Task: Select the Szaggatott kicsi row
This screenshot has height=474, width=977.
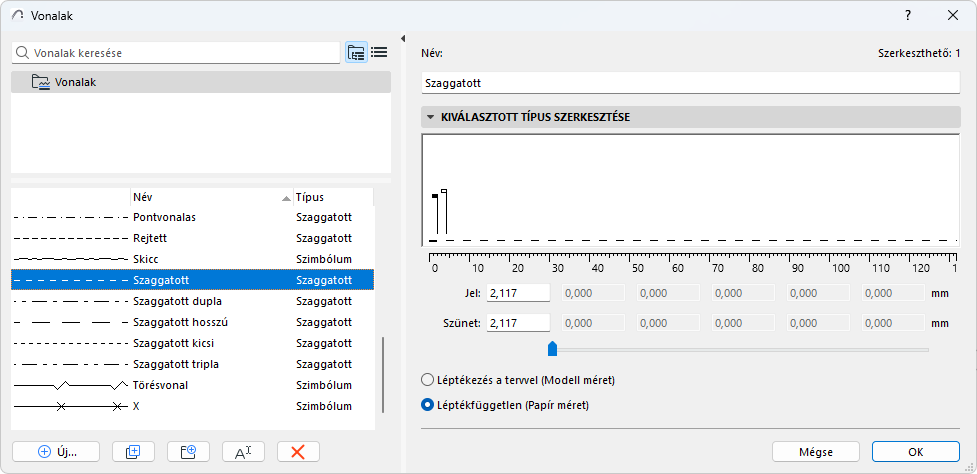Action: tap(193, 343)
